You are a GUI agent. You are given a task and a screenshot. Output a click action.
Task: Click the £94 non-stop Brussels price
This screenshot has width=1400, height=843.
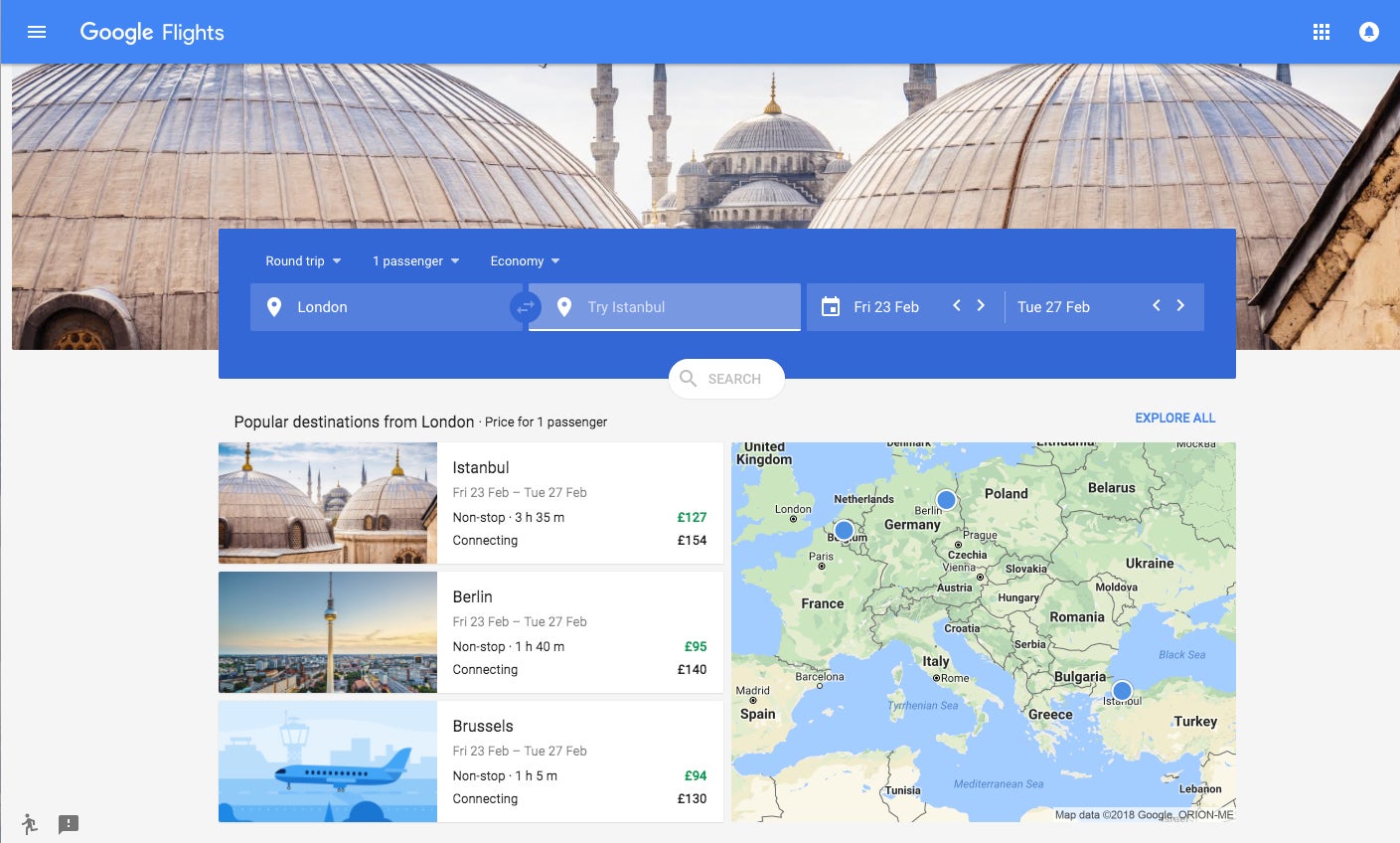coord(696,775)
